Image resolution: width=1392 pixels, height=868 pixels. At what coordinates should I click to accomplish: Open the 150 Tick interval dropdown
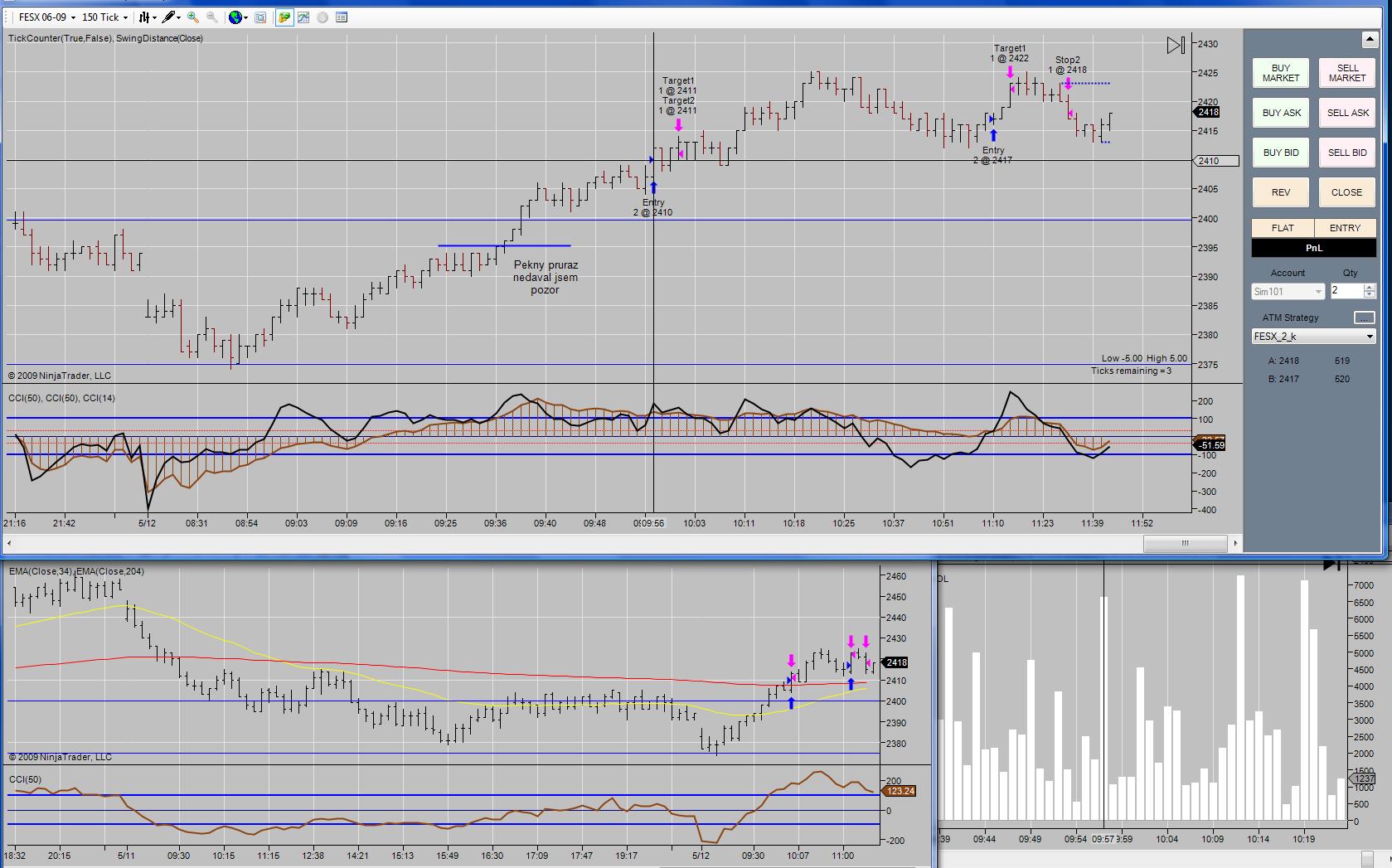click(x=104, y=17)
